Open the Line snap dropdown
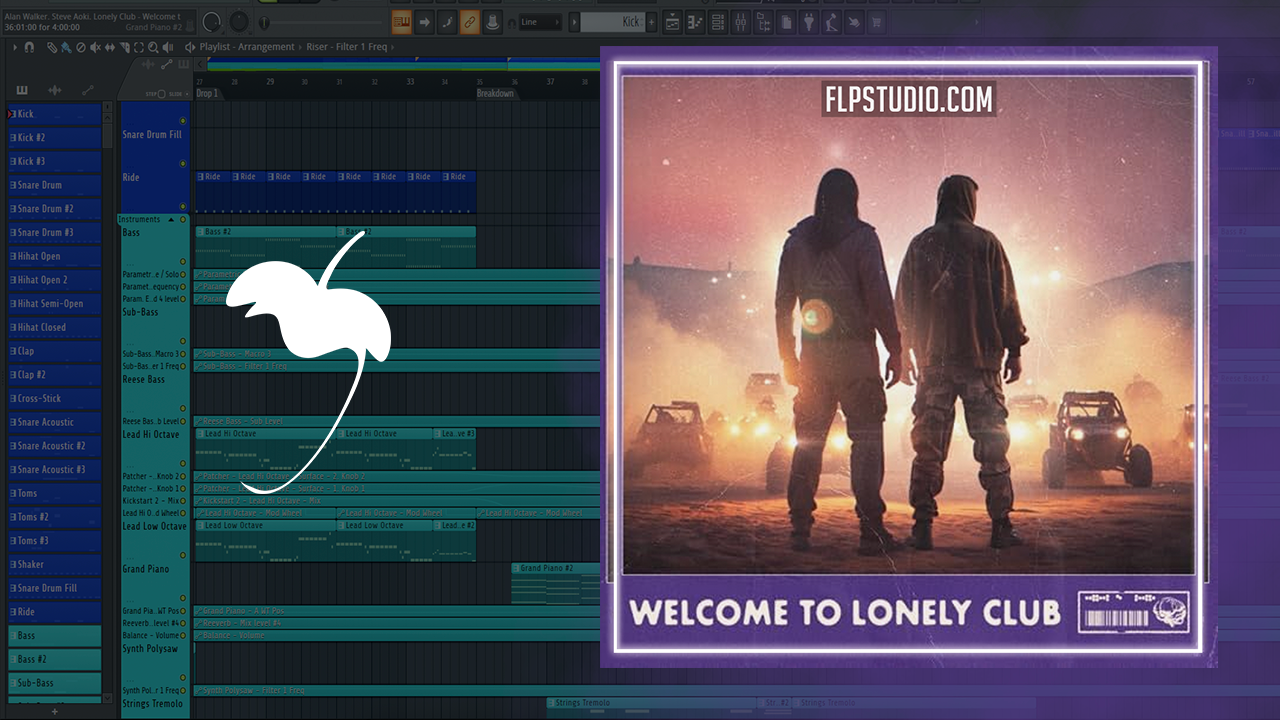1280x720 pixels. [x=540, y=22]
